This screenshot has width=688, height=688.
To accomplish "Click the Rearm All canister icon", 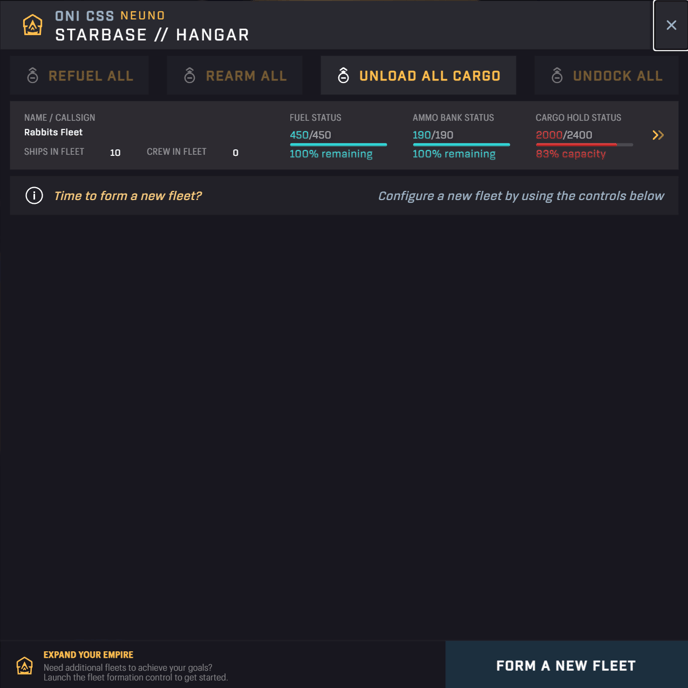I will tap(190, 75).
